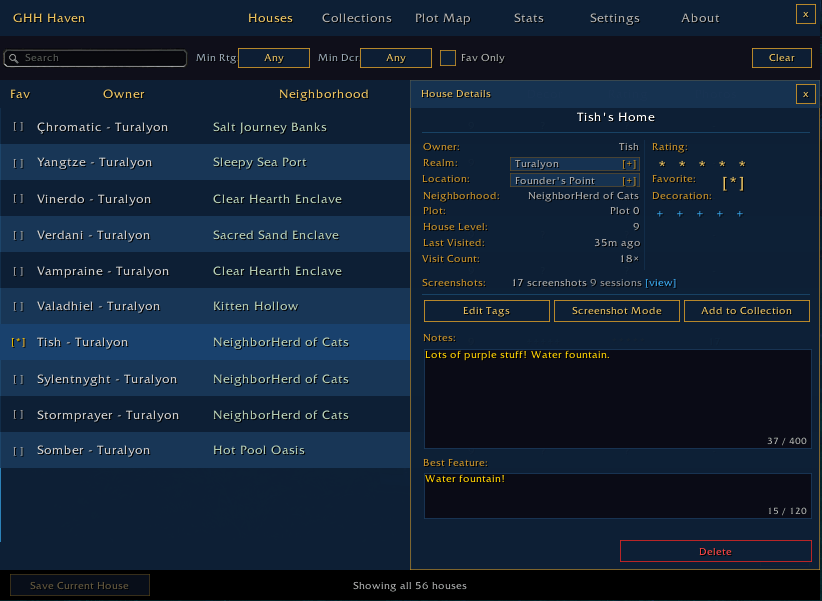Open the Plot Map tab
This screenshot has height=601, width=822.
point(442,18)
